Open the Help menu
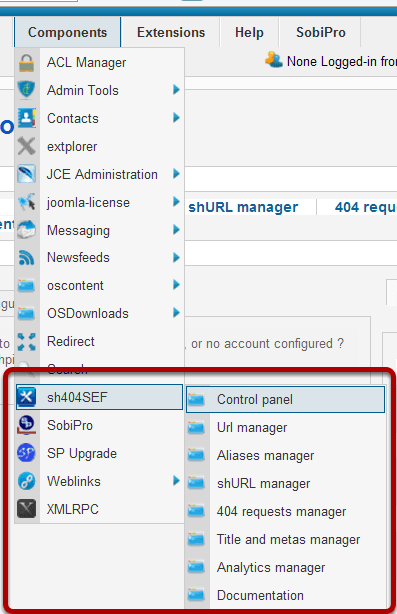 pyautogui.click(x=249, y=32)
